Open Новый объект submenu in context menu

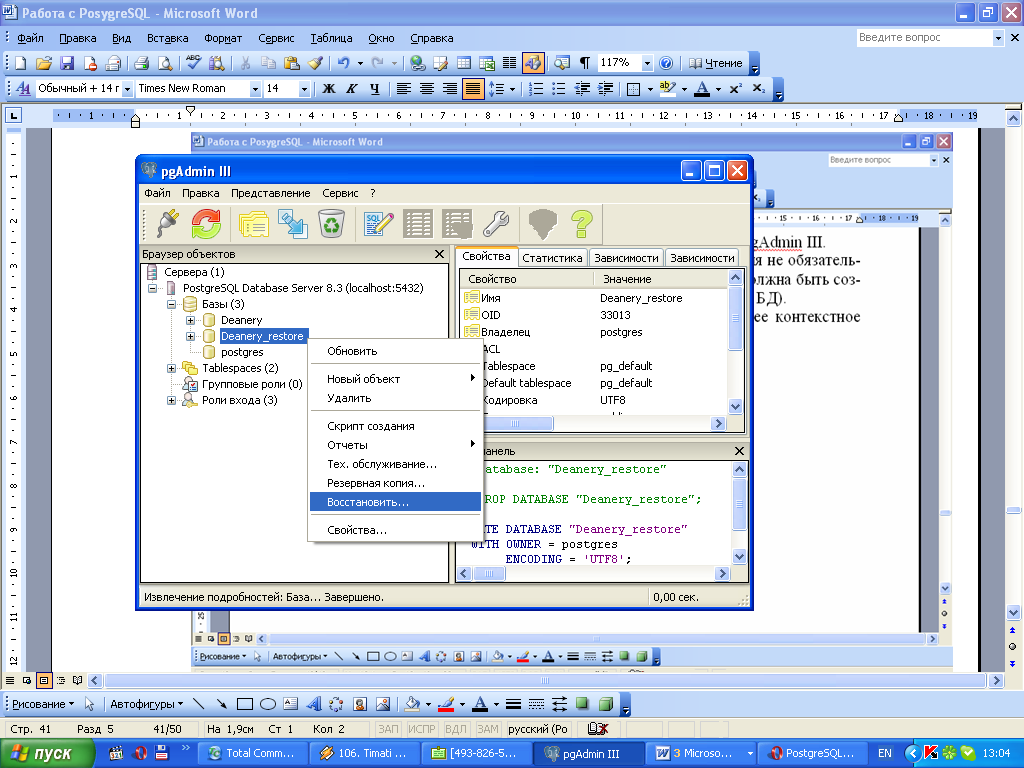[395, 379]
